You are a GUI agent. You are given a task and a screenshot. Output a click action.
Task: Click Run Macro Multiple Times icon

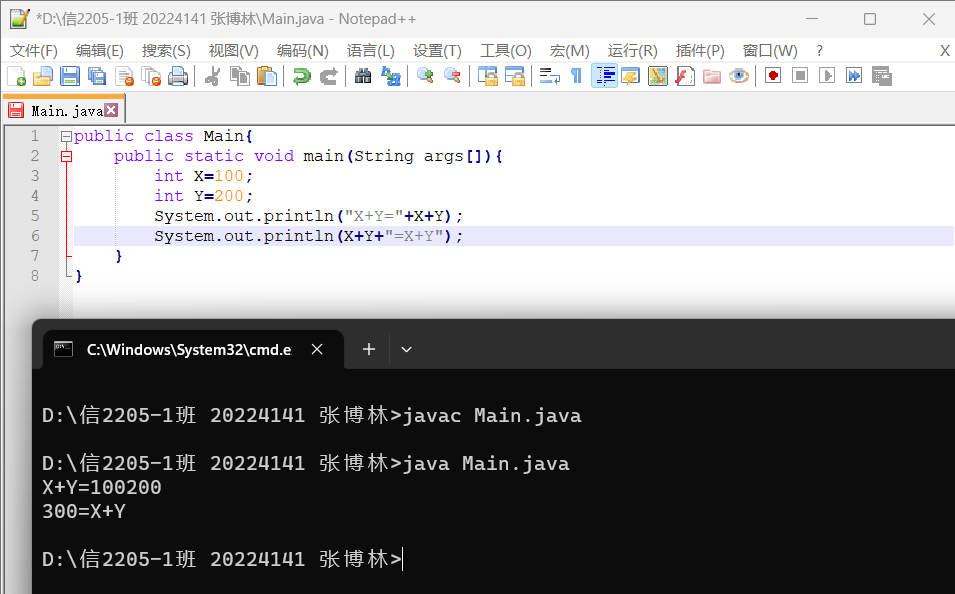(x=854, y=76)
